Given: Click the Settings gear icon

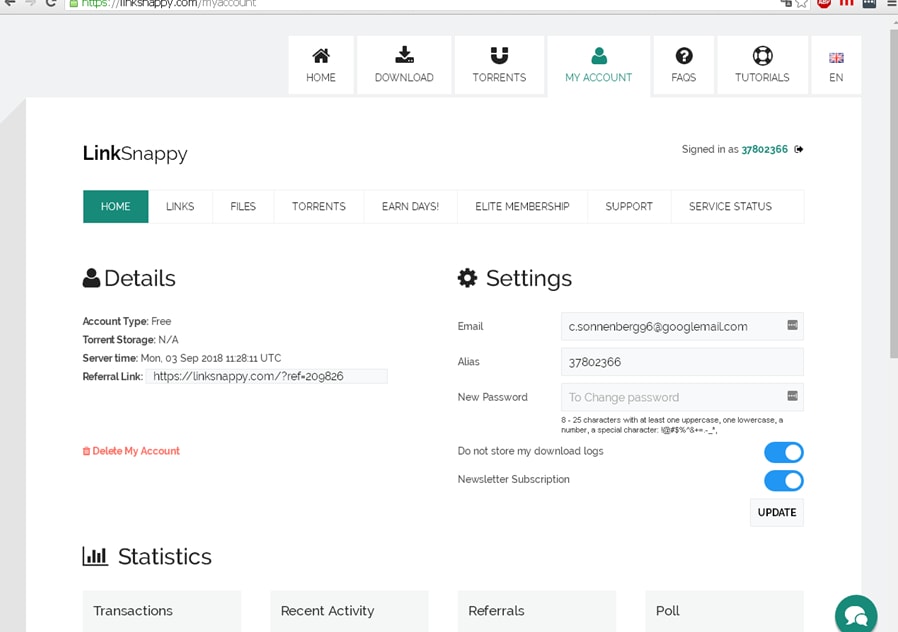Looking at the screenshot, I should click(x=467, y=278).
